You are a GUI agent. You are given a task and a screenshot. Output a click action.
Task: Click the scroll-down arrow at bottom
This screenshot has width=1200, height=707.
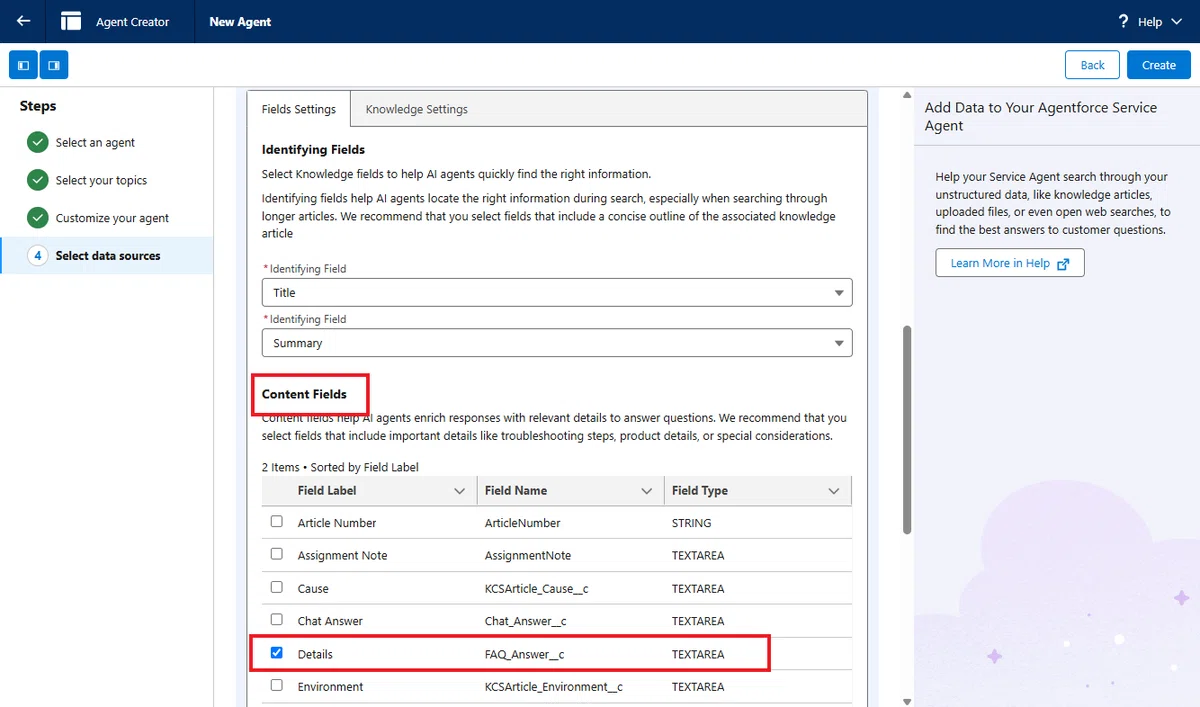click(906, 701)
